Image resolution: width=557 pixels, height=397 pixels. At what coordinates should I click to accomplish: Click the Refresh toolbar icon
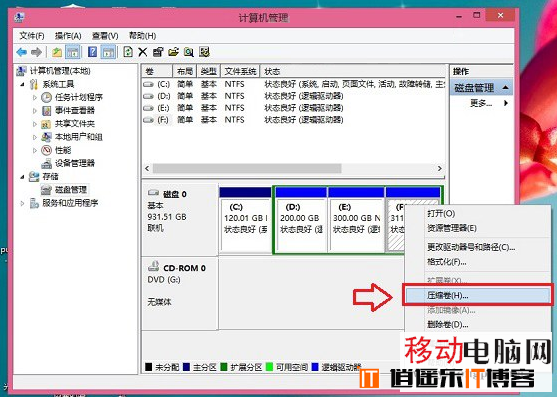(128, 53)
